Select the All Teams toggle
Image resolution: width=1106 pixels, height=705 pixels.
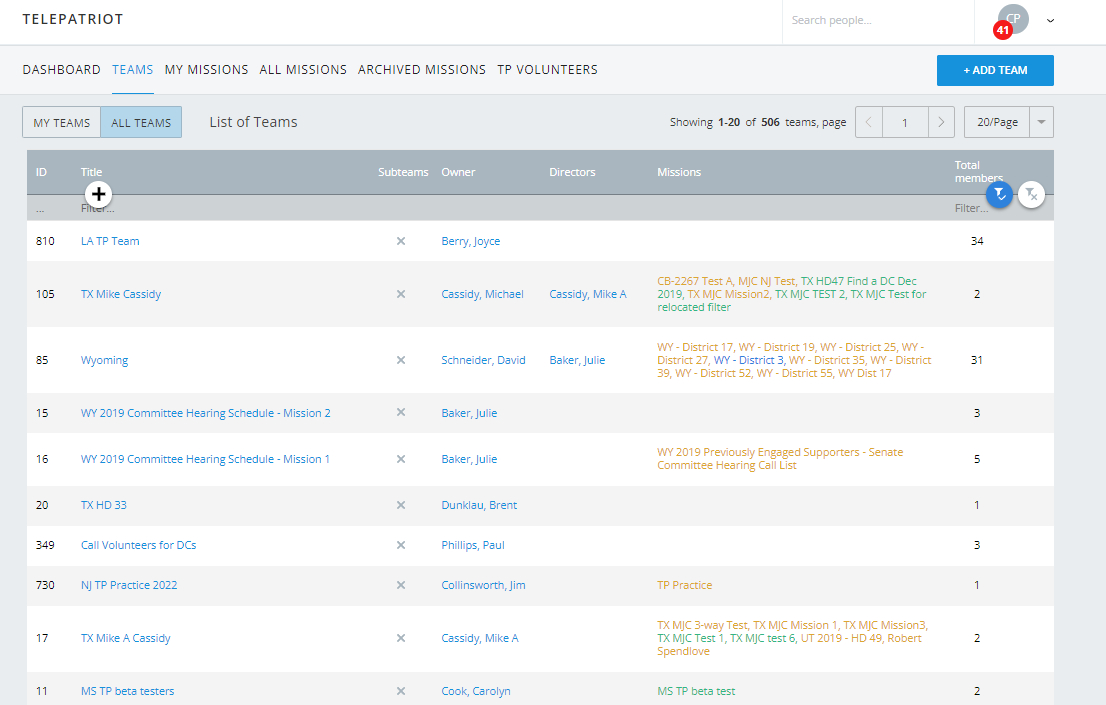click(x=141, y=123)
